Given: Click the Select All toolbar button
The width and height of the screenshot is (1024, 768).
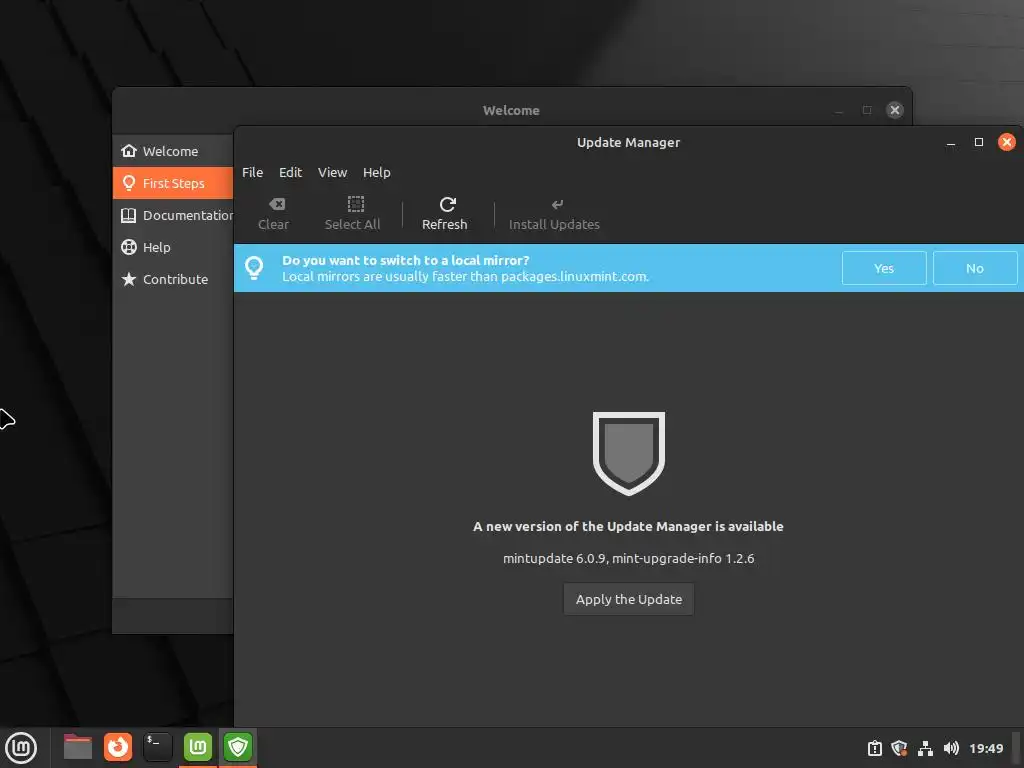Looking at the screenshot, I should tap(353, 214).
